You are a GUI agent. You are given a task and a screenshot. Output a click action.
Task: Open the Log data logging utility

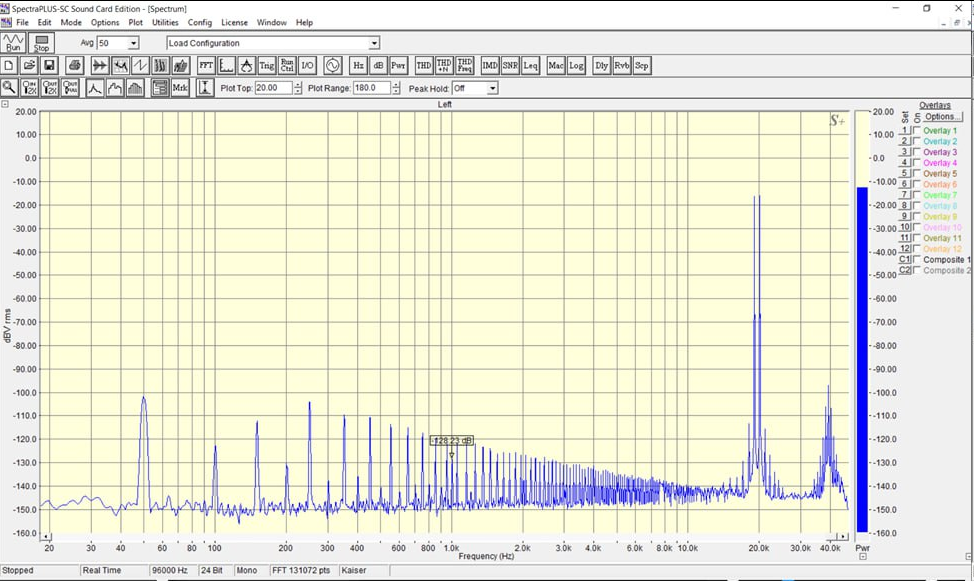[576, 65]
